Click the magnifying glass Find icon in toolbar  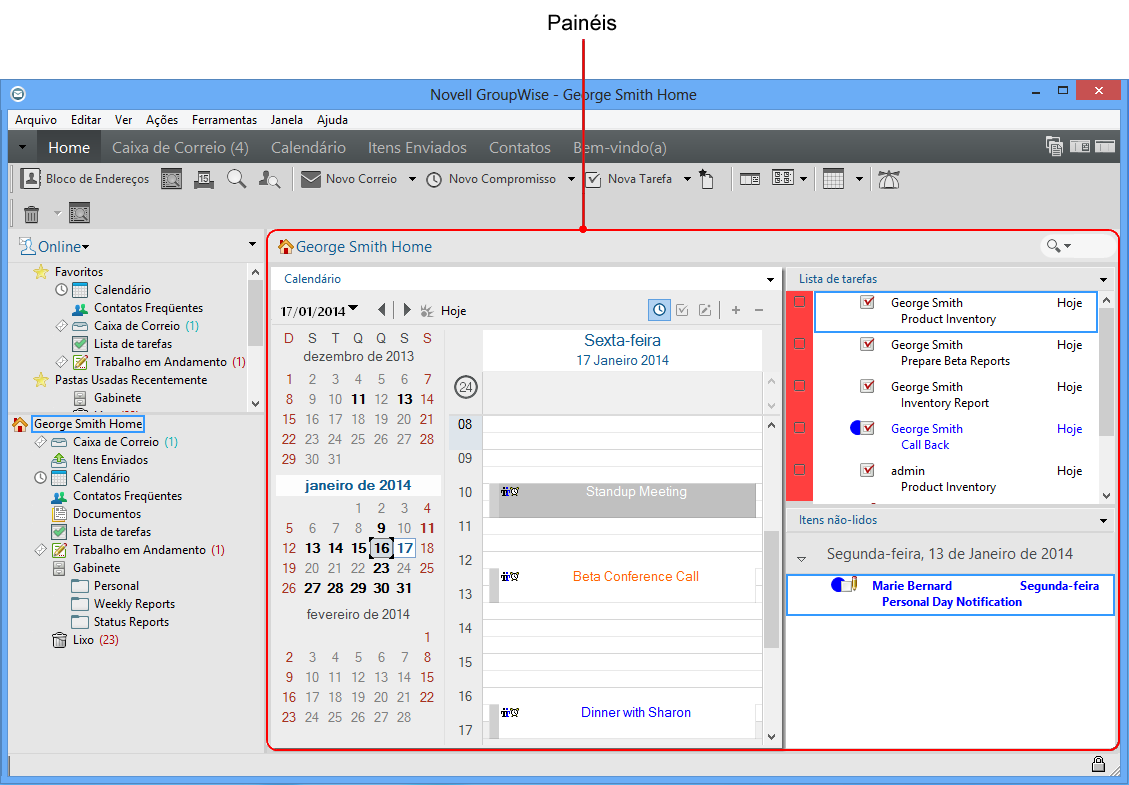point(236,179)
